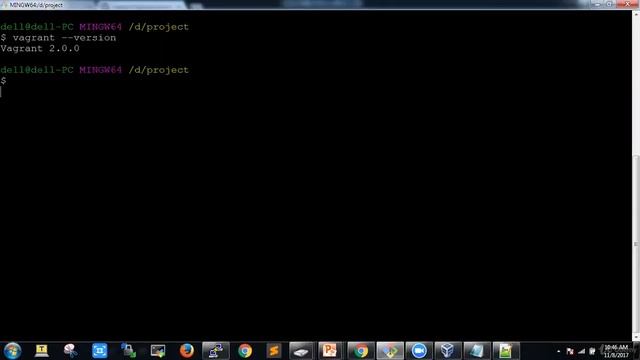Switch to the Zoom meeting app icon

click(419, 351)
